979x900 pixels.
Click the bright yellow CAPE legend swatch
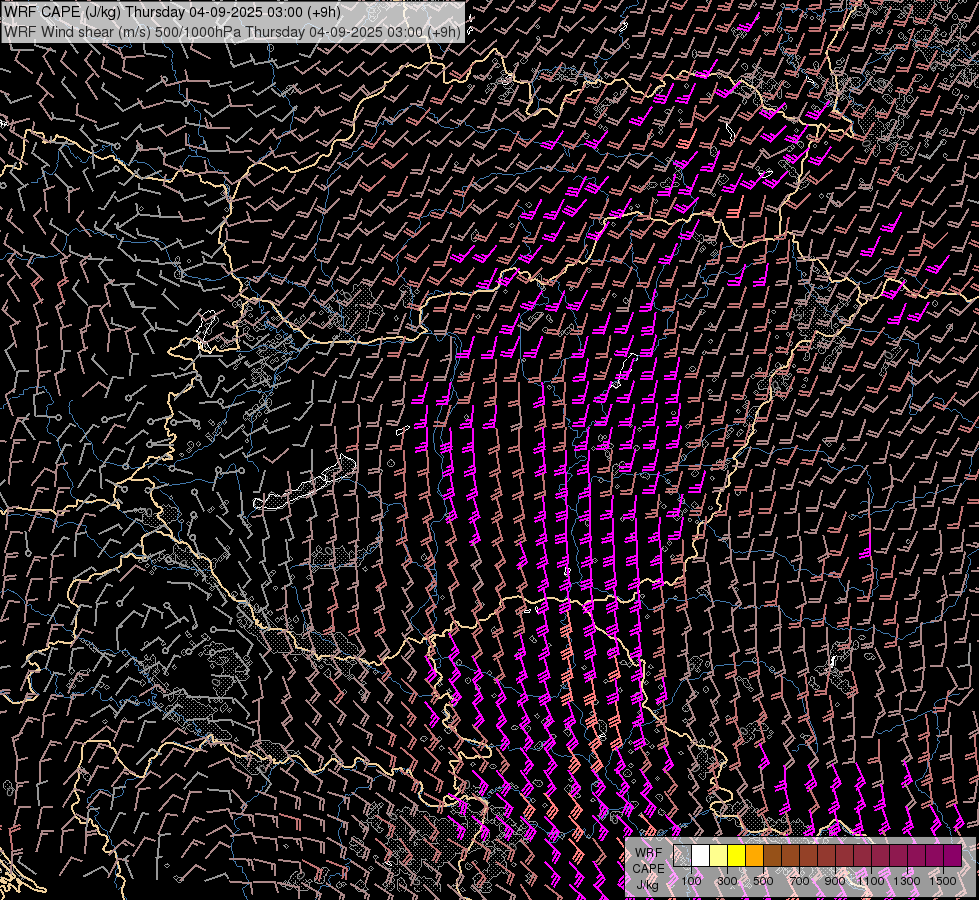[x=737, y=855]
